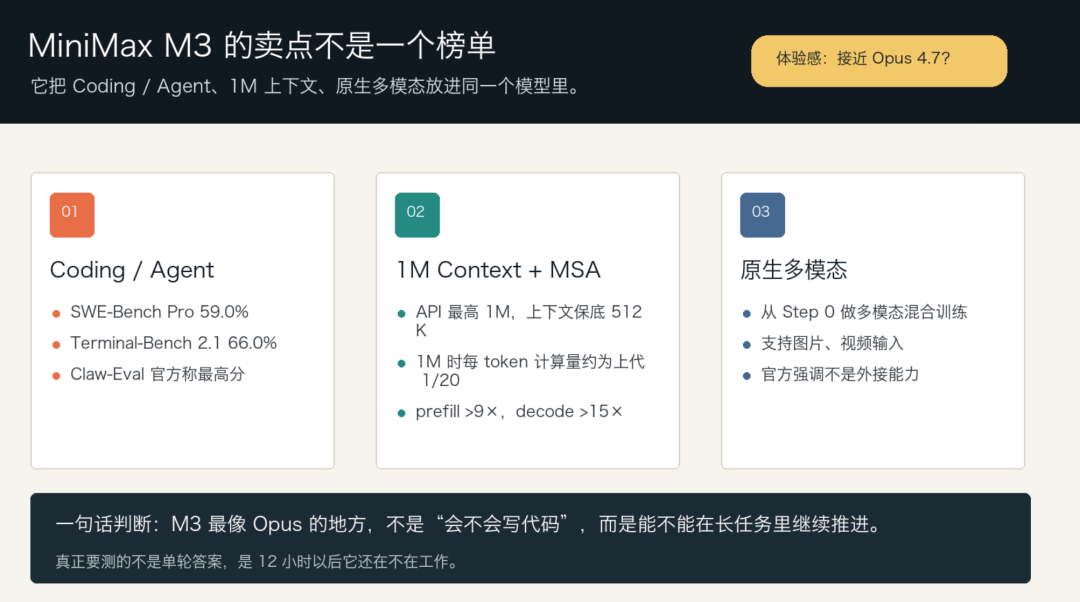Click the '1M Context + MSA' heading

click(498, 270)
